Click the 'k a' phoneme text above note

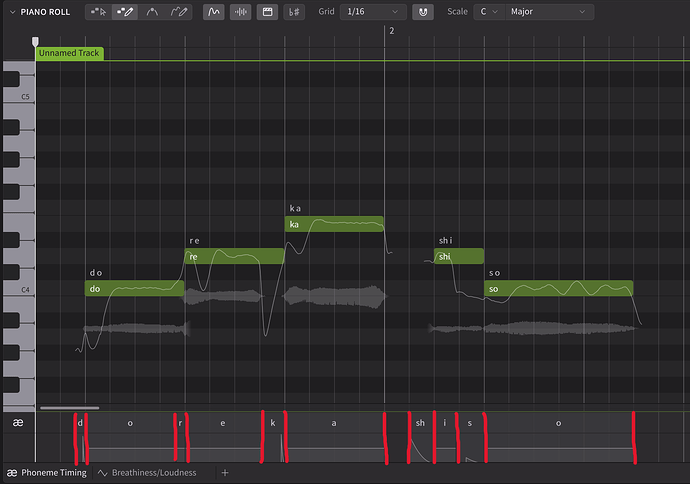click(295, 208)
